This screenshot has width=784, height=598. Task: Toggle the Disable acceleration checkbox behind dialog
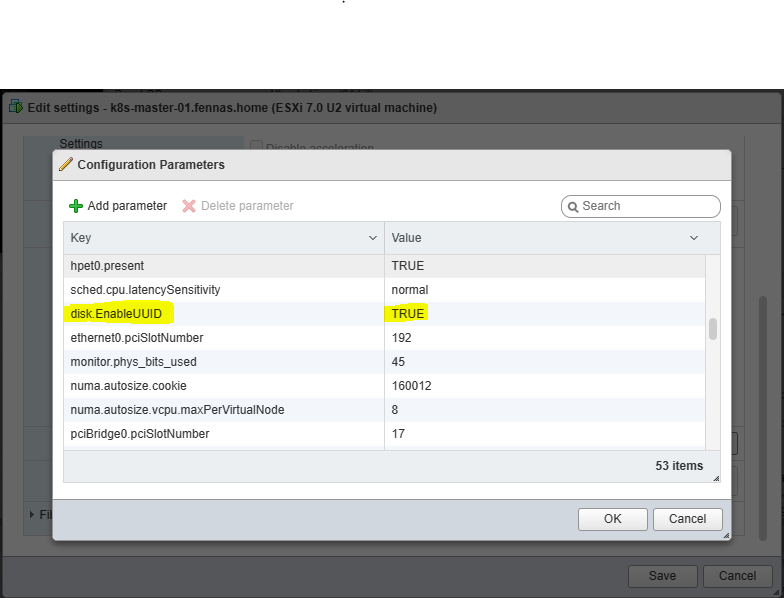pyautogui.click(x=256, y=146)
